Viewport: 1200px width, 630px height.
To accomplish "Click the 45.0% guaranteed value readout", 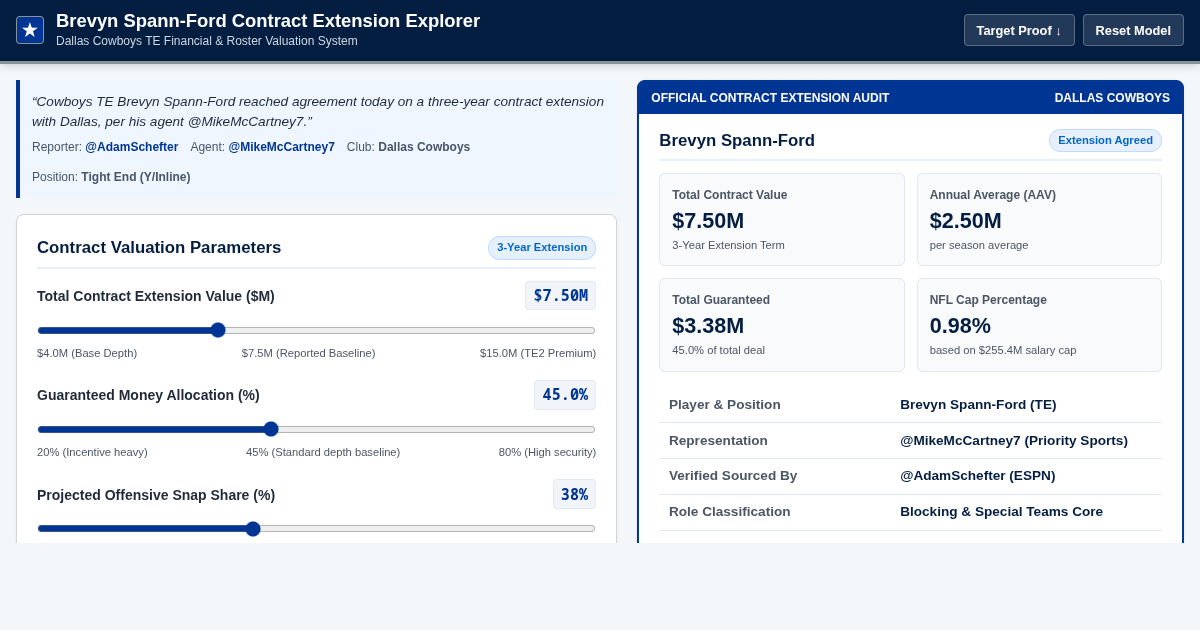I will (565, 395).
